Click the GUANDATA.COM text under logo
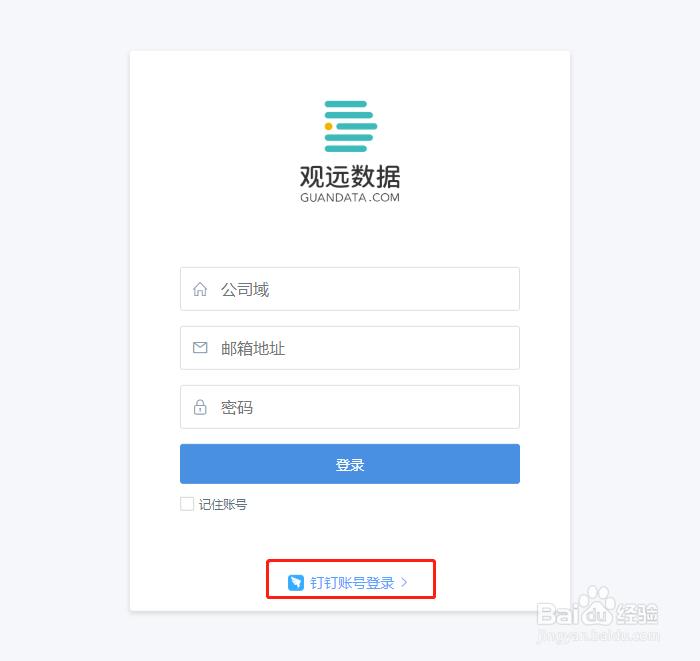This screenshot has width=700, height=661. (x=350, y=197)
